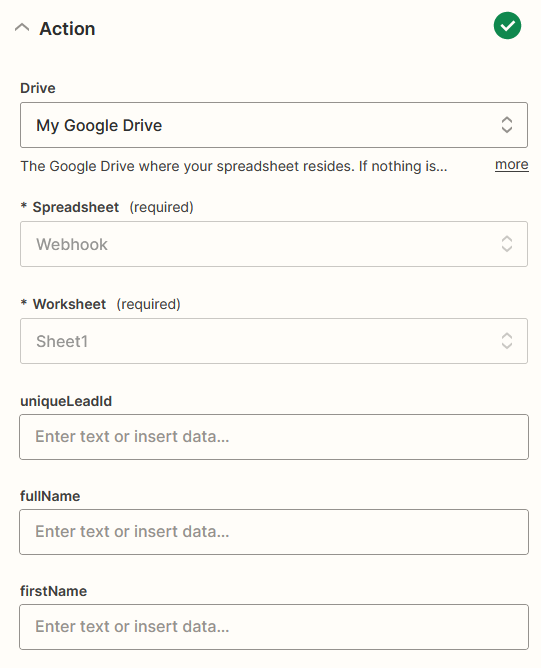Click the Google Drive help description text

click(234, 166)
